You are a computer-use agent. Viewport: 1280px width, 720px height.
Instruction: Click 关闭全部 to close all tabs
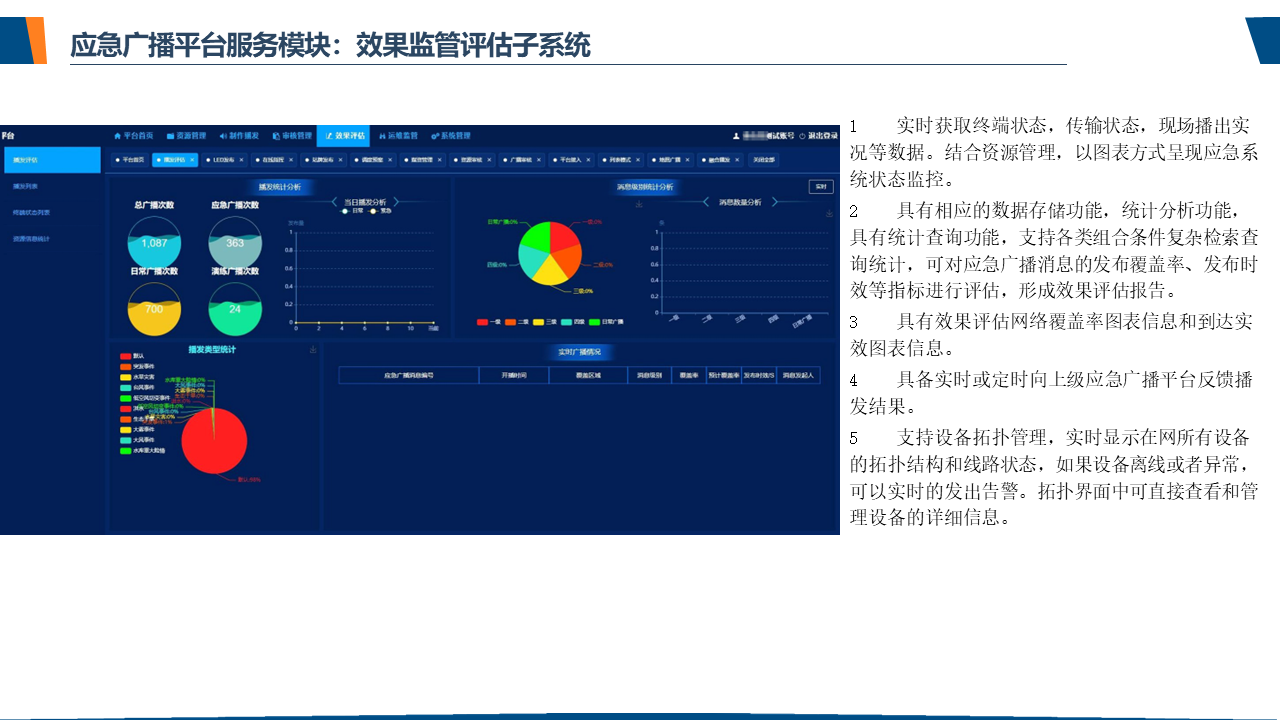764,159
